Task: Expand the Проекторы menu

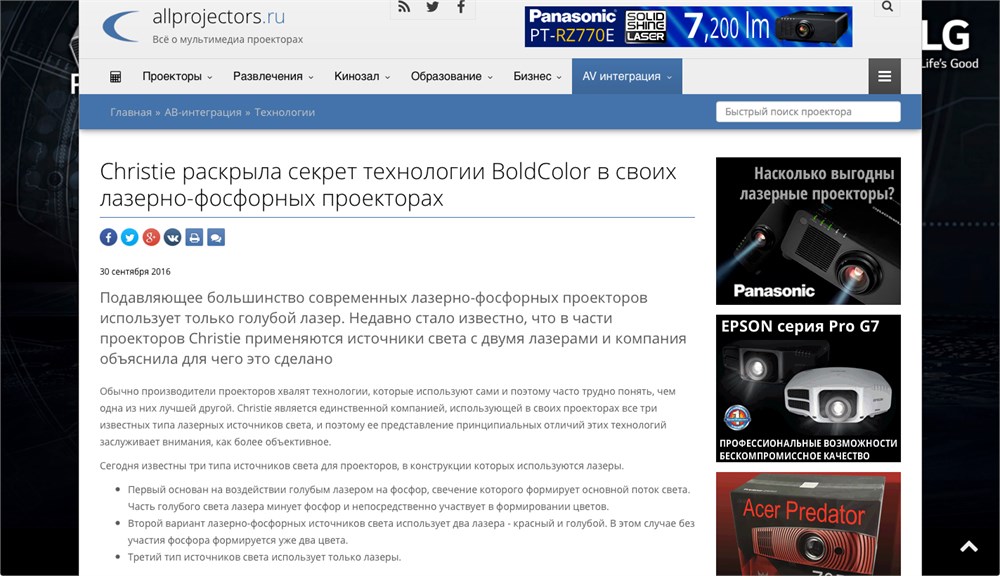Action: [x=177, y=77]
